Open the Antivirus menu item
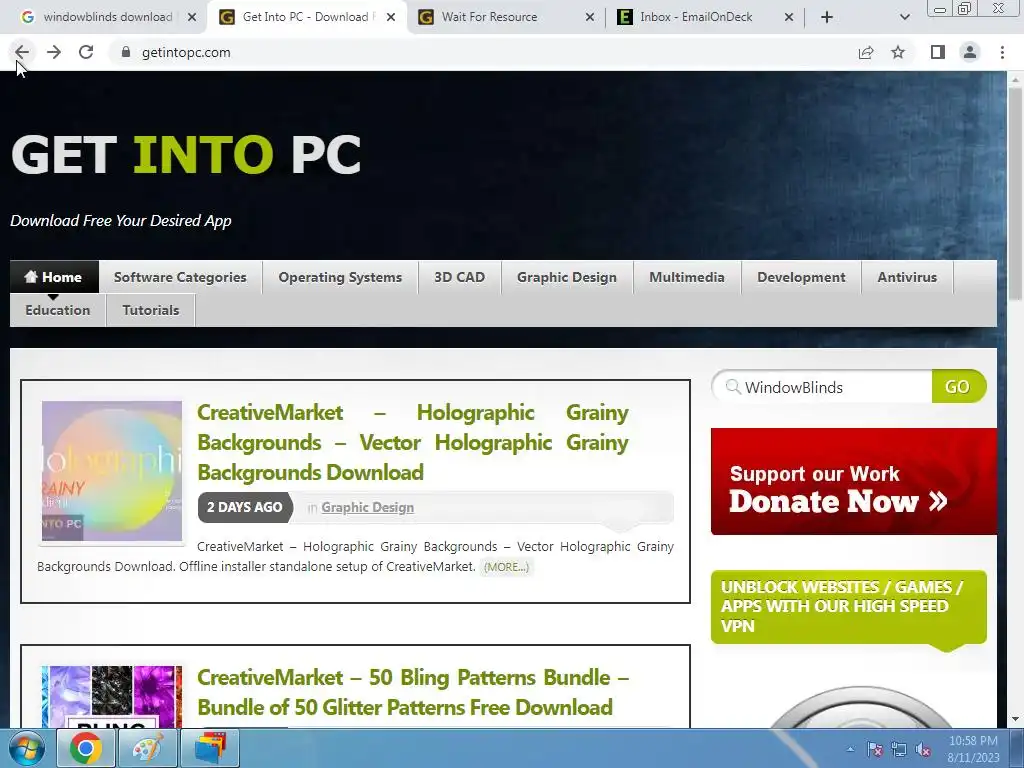This screenshot has width=1024, height=768. pyautogui.click(x=906, y=277)
